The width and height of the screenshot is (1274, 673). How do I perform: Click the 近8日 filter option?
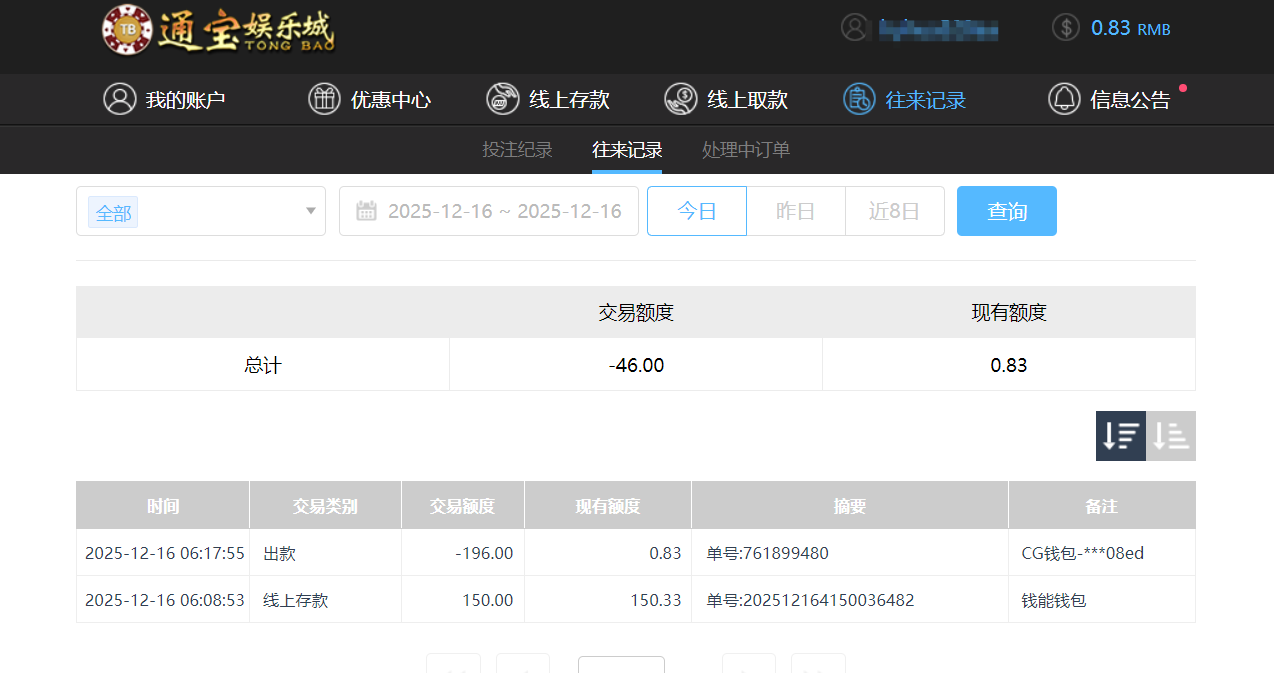tap(894, 210)
